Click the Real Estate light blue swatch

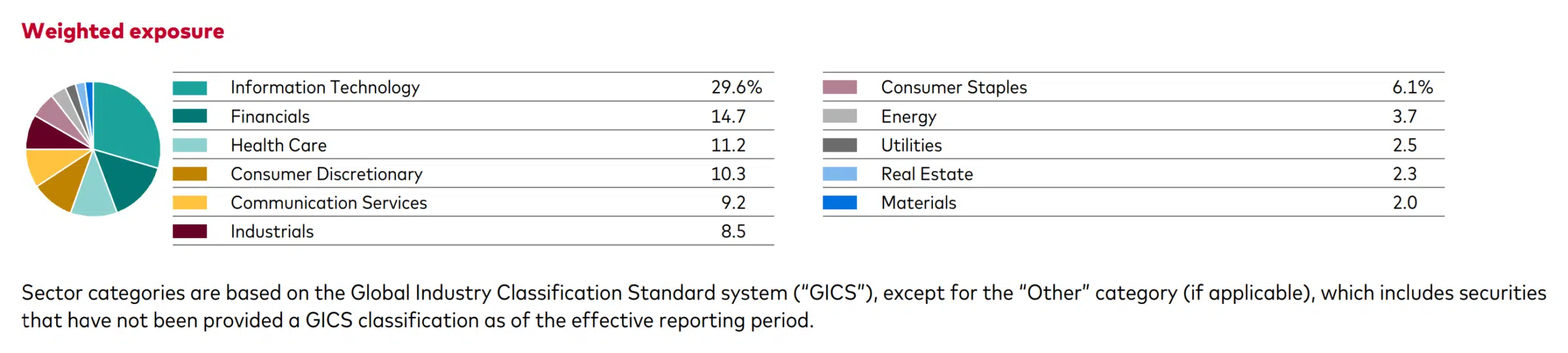(x=840, y=174)
